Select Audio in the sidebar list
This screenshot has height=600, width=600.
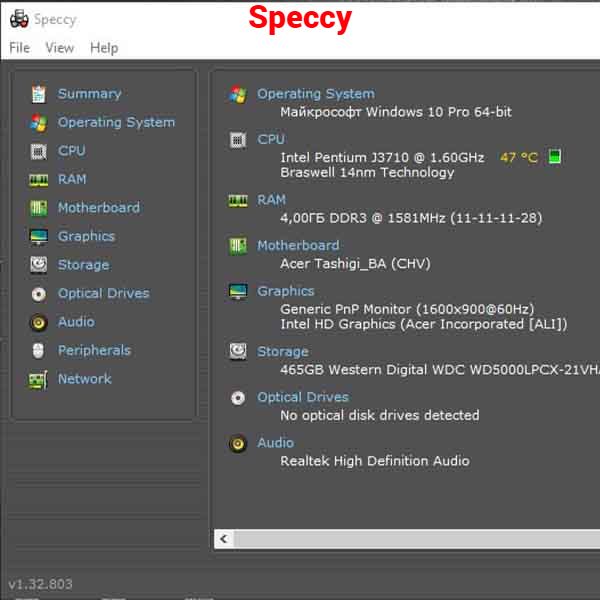coord(76,322)
